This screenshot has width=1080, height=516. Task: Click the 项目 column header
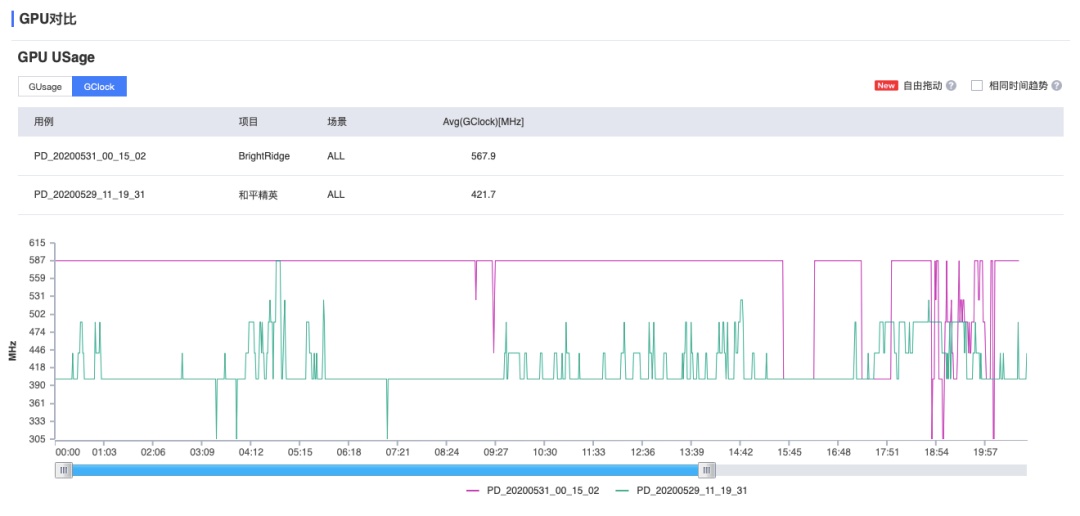[x=248, y=122]
